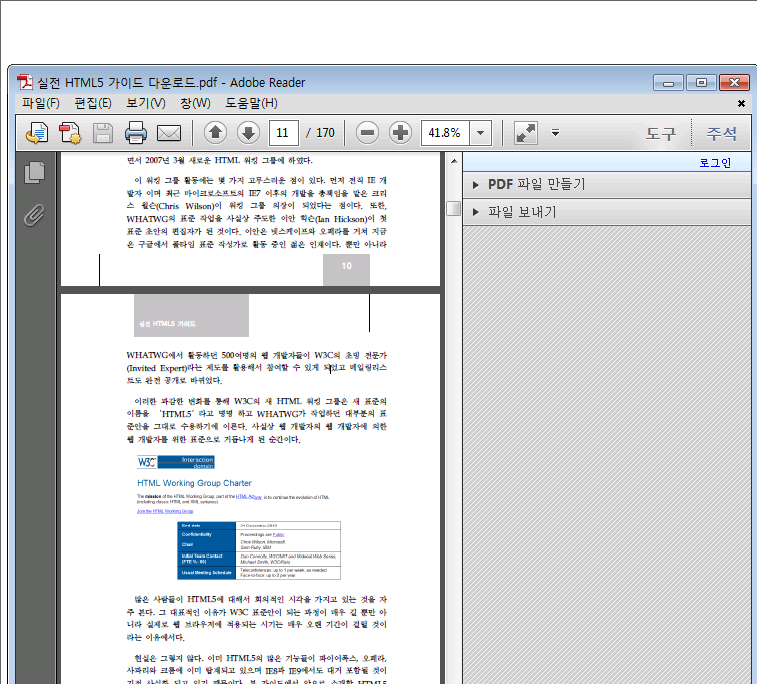Open the toolbar customize dropdown arrow

click(x=555, y=133)
